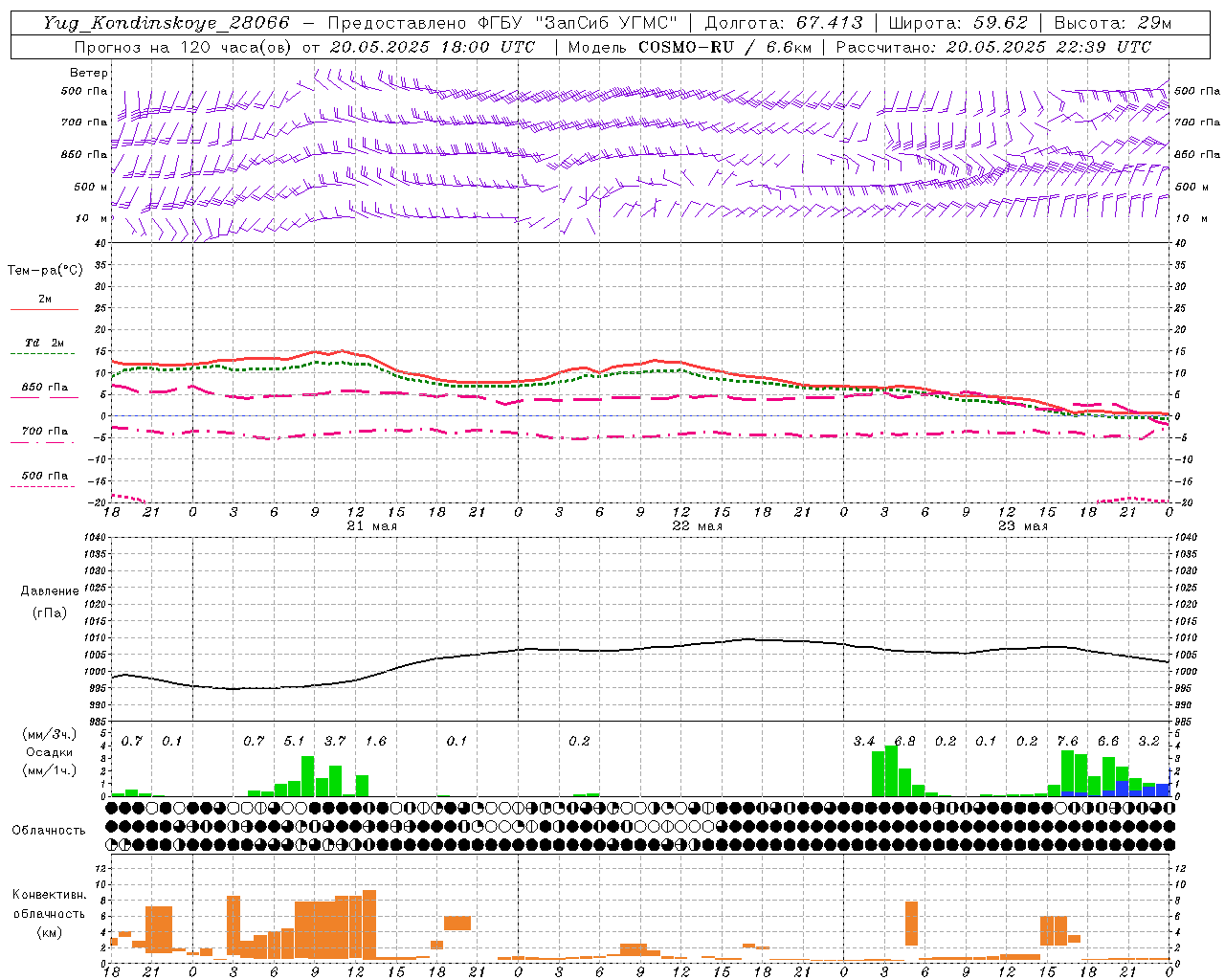Click the precipitation value 7.6
The height and width of the screenshot is (980, 1225).
click(1067, 741)
